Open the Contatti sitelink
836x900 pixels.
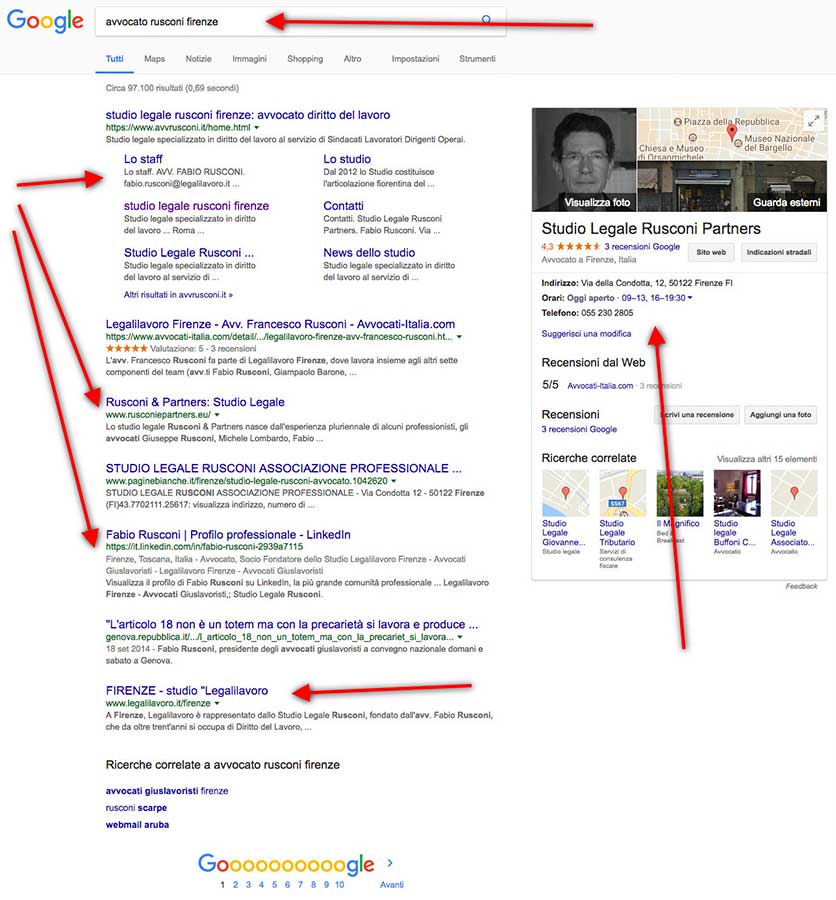343,205
